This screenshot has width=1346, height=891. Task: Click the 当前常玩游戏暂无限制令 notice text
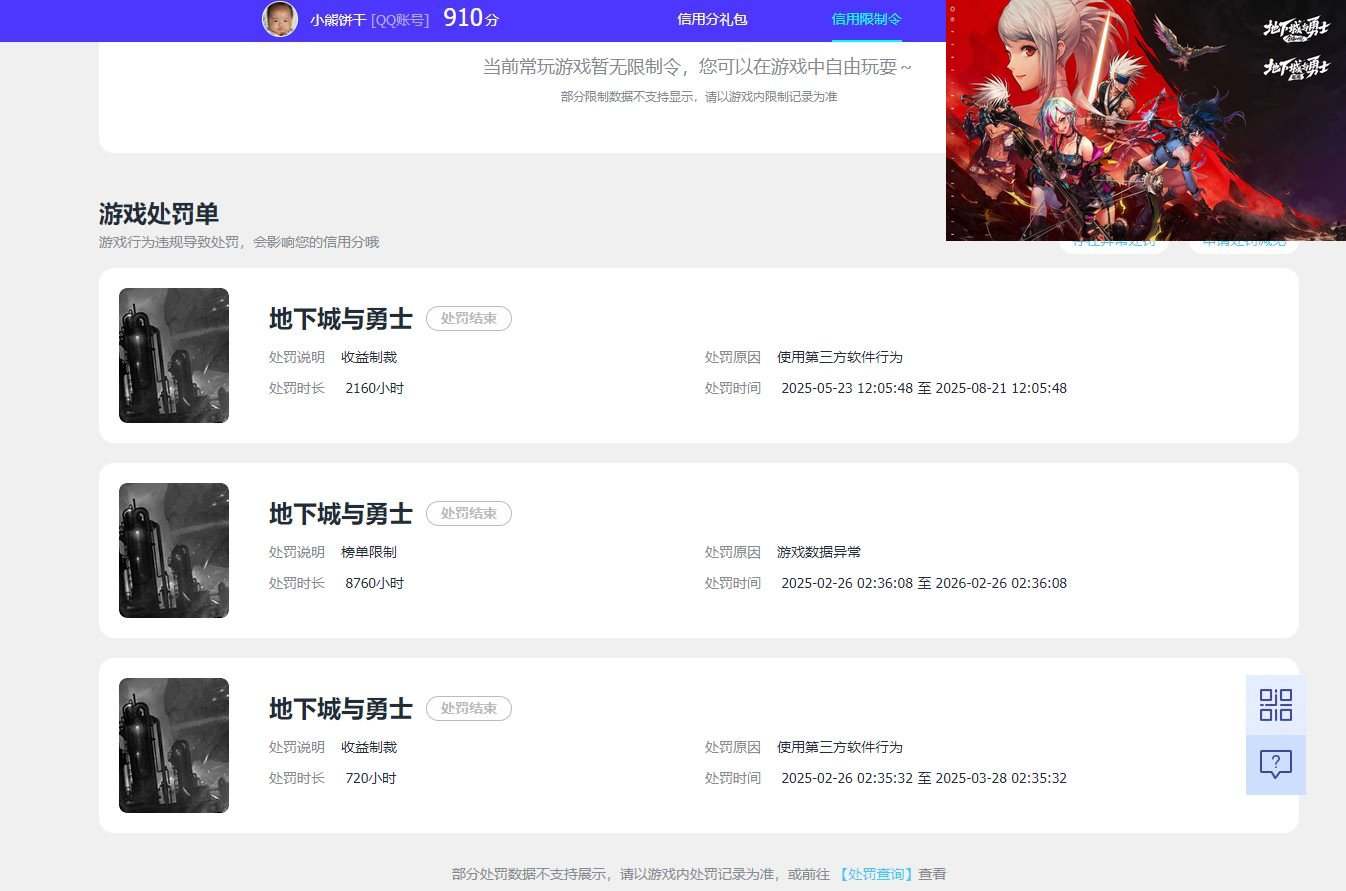[x=698, y=67]
